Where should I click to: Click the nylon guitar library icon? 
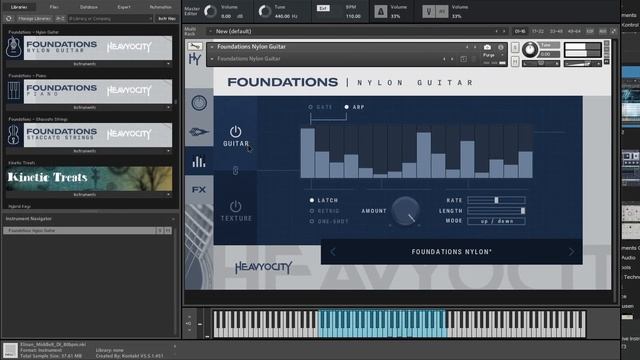tap(14, 47)
